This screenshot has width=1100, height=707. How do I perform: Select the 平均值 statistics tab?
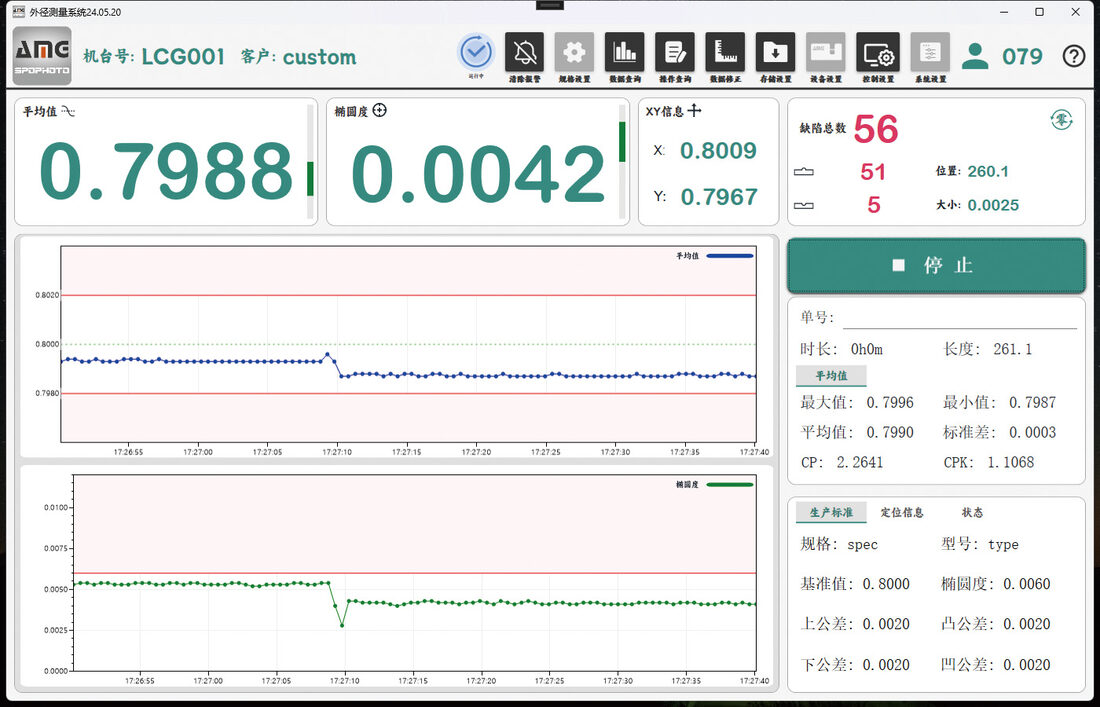point(831,376)
